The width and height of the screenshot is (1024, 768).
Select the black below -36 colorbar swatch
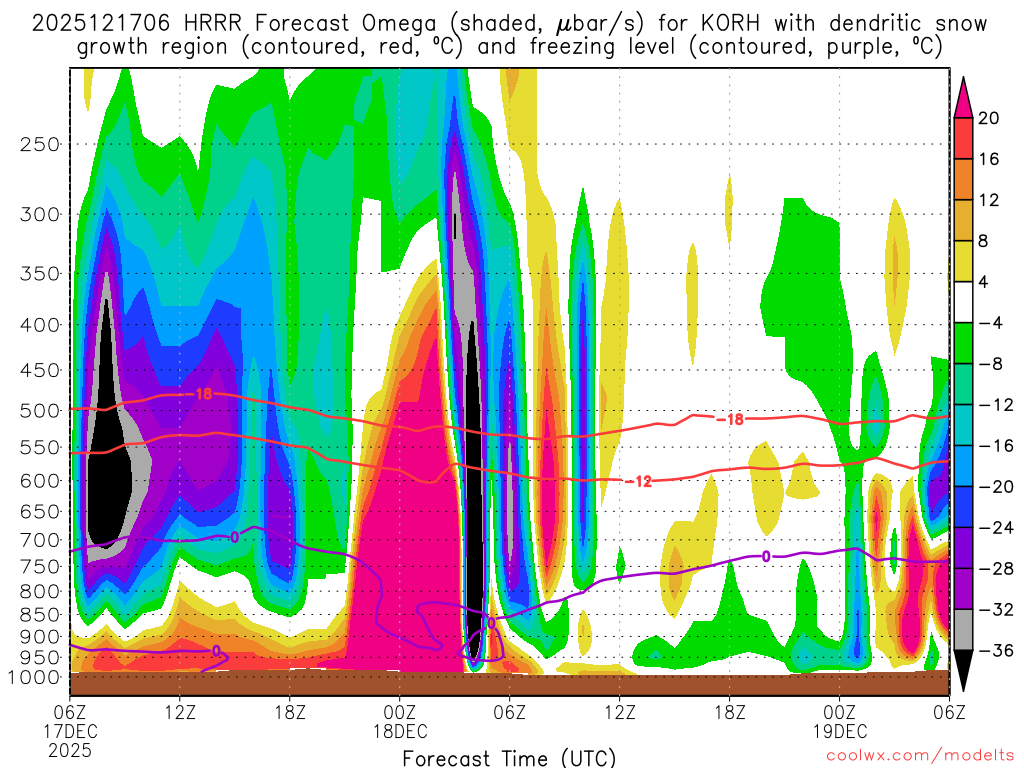tap(963, 671)
